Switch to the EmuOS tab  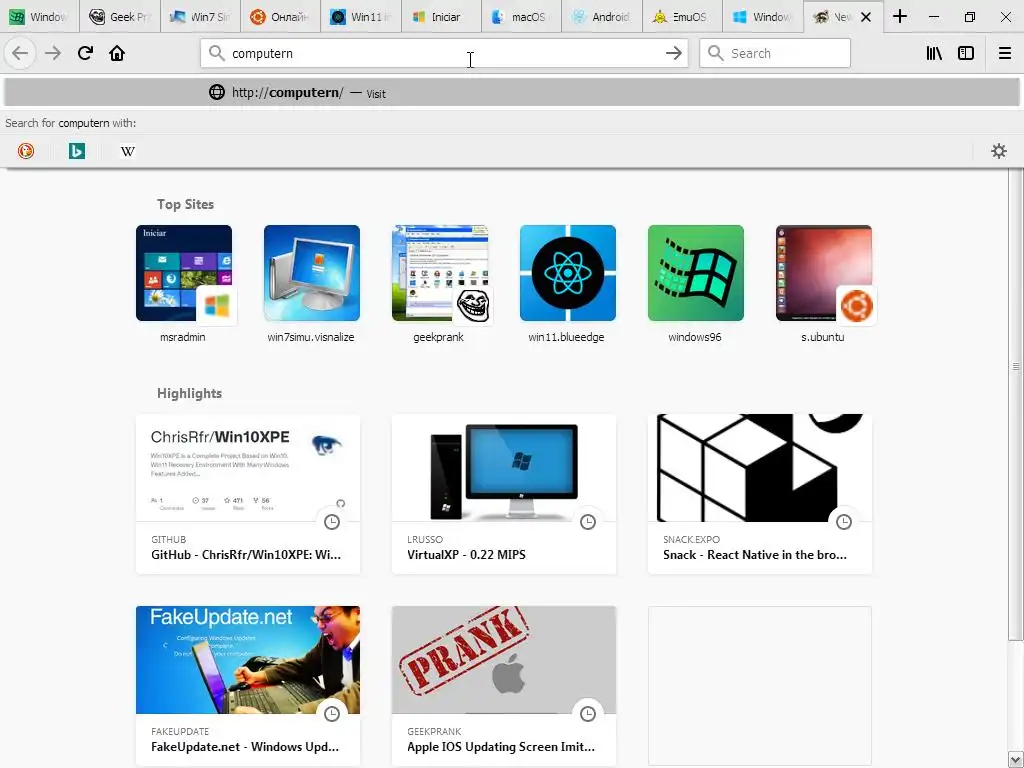click(682, 16)
